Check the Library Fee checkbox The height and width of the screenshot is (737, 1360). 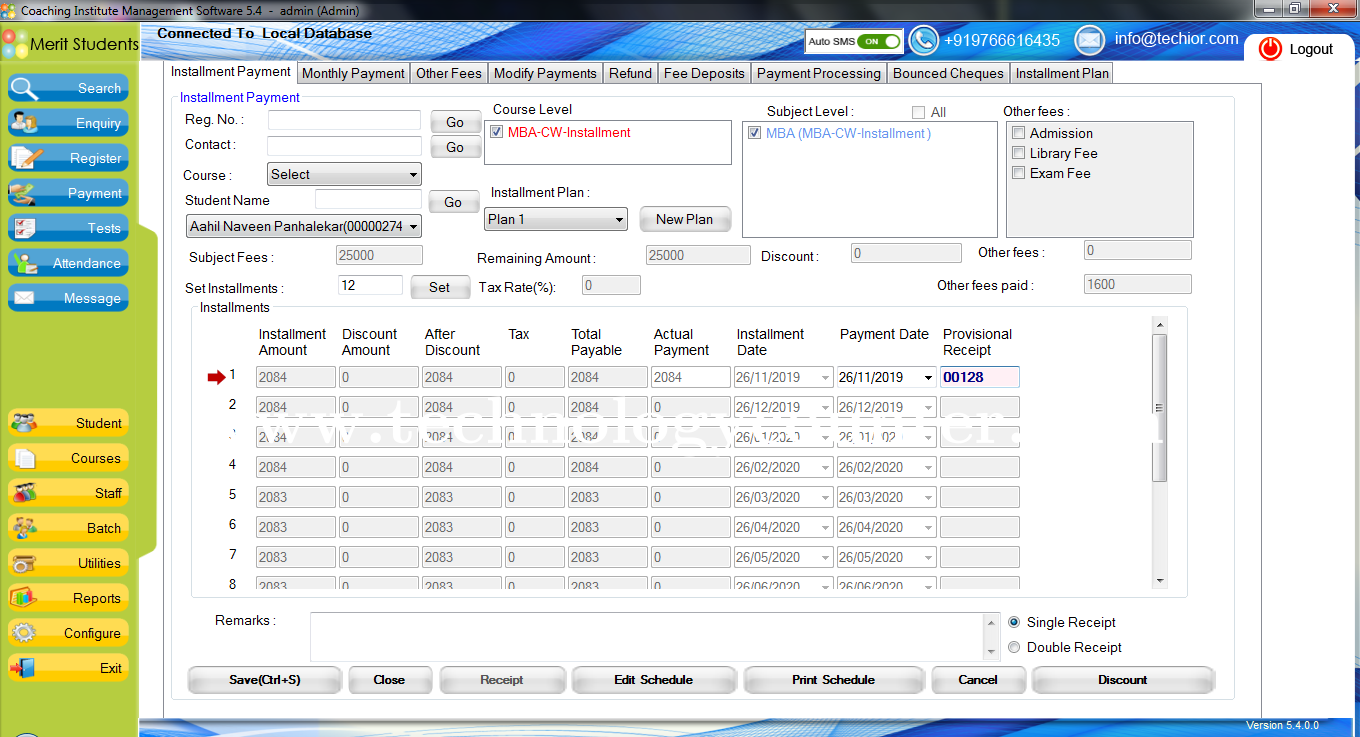point(1019,153)
